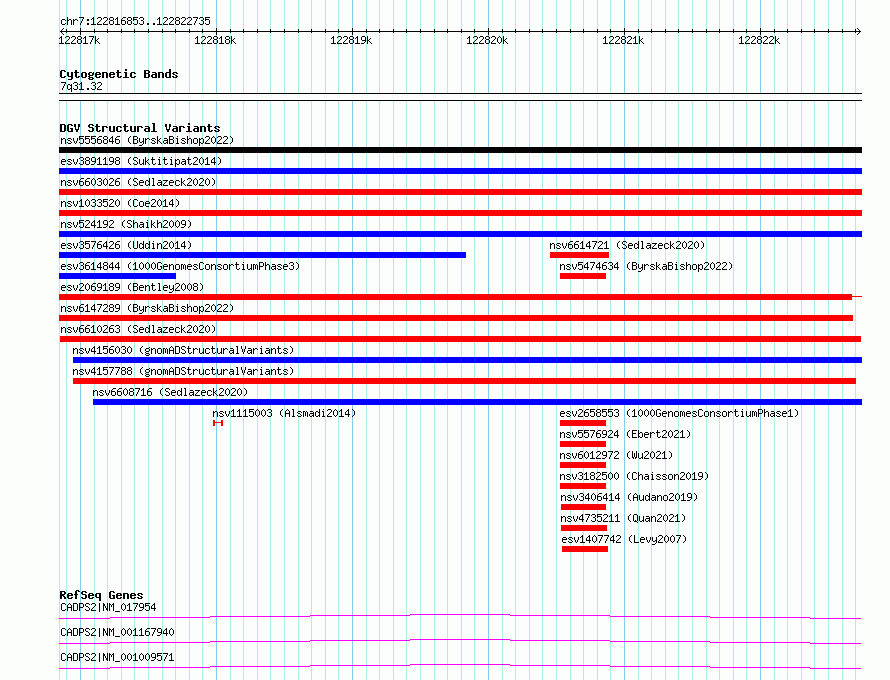The height and width of the screenshot is (680, 890).
Task: Open nsv6610263 (Sedlazeck2020) label
Action: [x=138, y=329]
